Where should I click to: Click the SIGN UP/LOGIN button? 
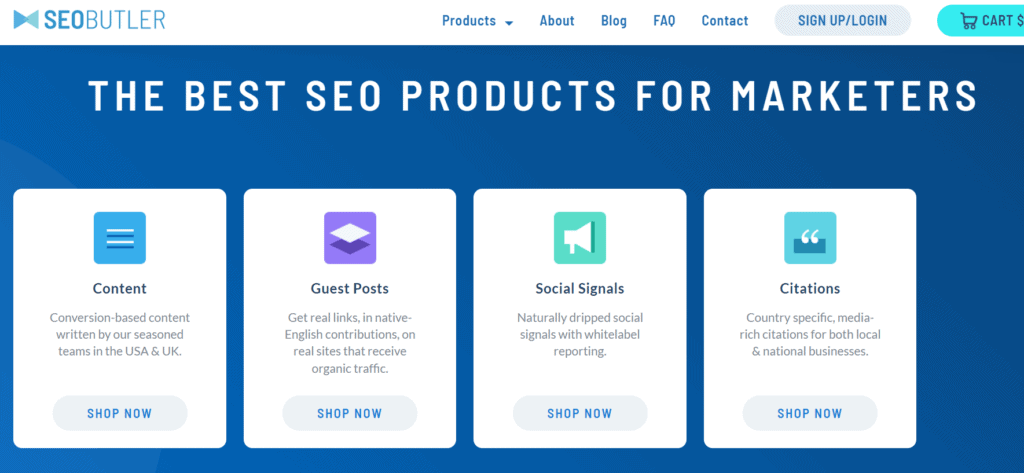[x=842, y=20]
